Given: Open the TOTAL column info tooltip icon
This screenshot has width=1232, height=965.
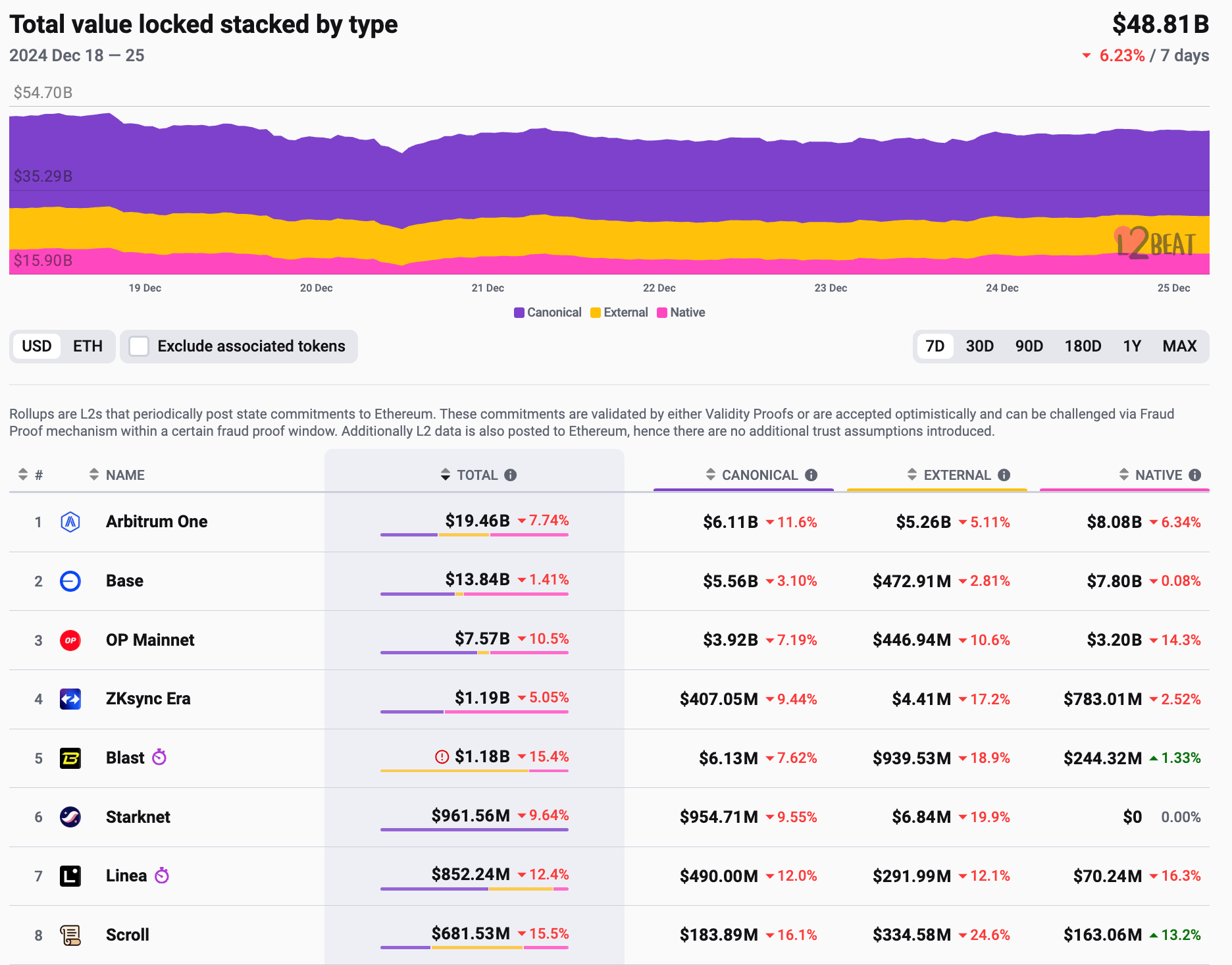Looking at the screenshot, I should click(511, 475).
